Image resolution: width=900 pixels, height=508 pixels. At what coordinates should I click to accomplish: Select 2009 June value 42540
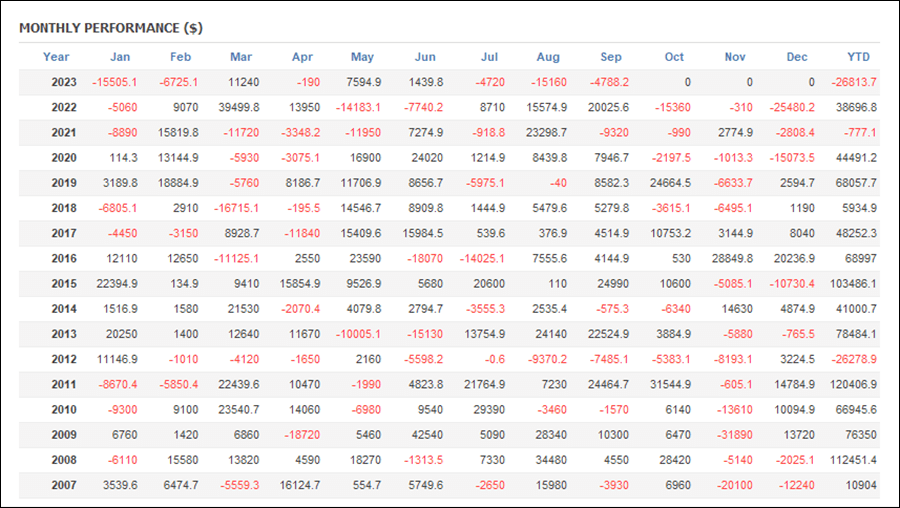coord(427,435)
